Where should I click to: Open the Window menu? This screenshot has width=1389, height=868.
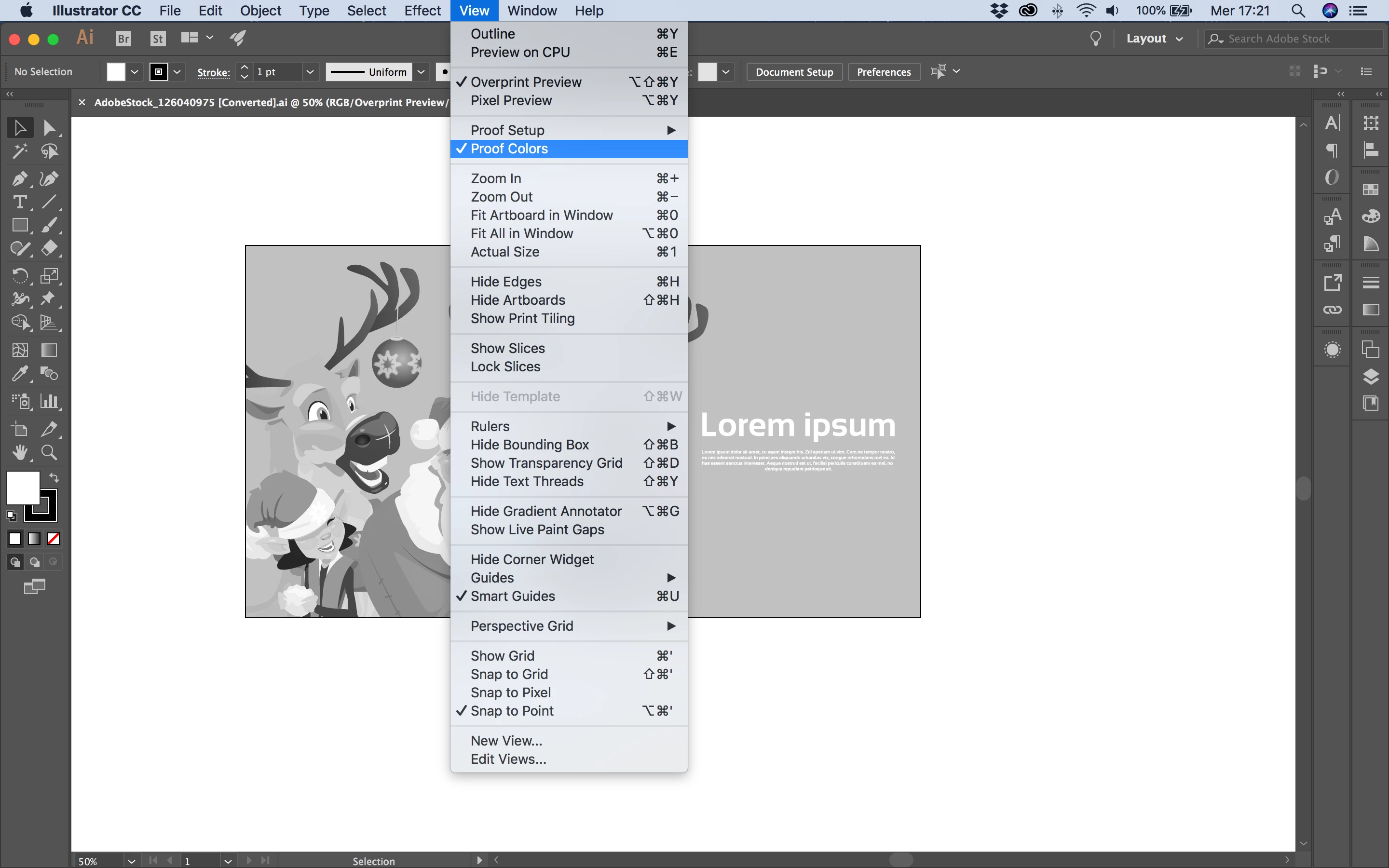pyautogui.click(x=531, y=11)
